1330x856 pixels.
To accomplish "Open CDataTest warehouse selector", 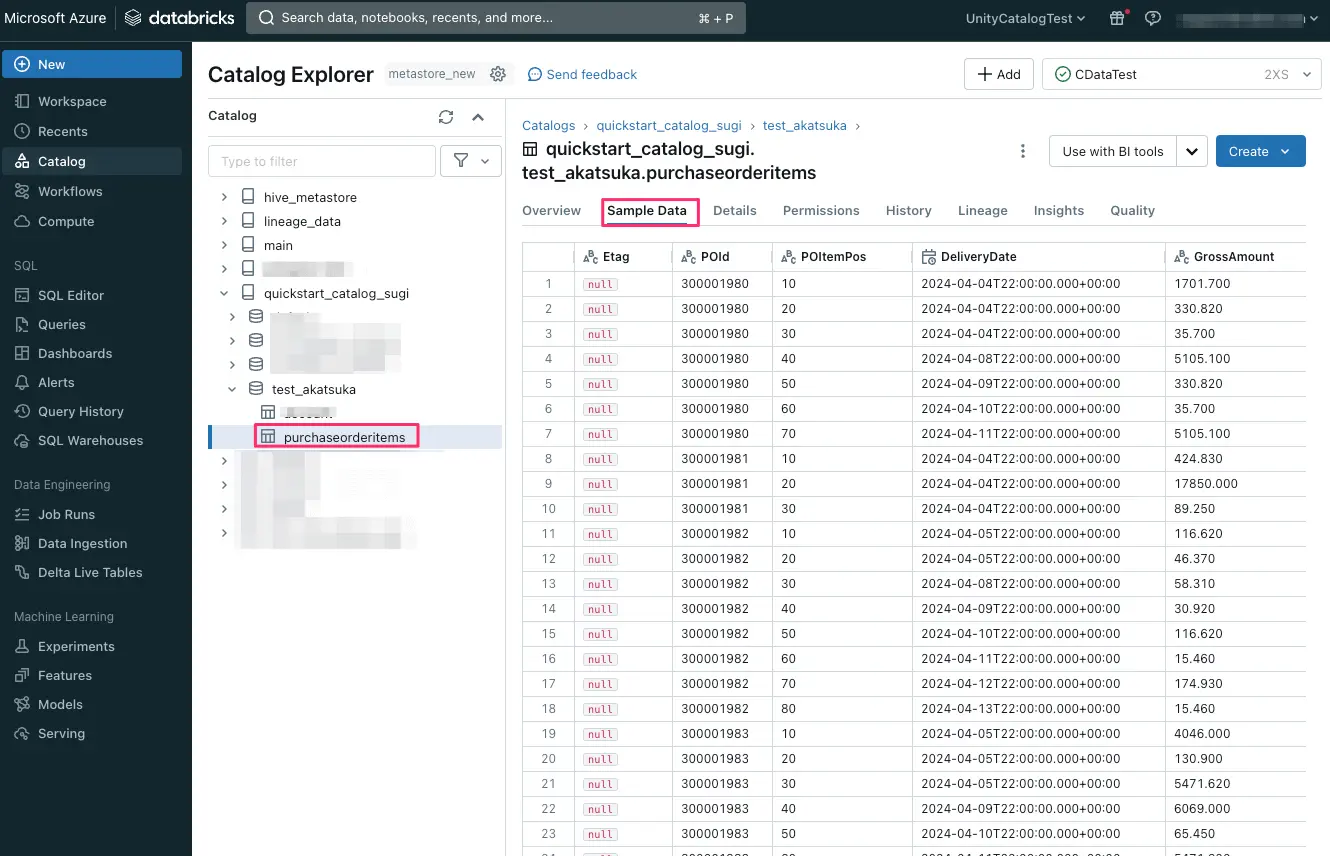I will 1182,74.
